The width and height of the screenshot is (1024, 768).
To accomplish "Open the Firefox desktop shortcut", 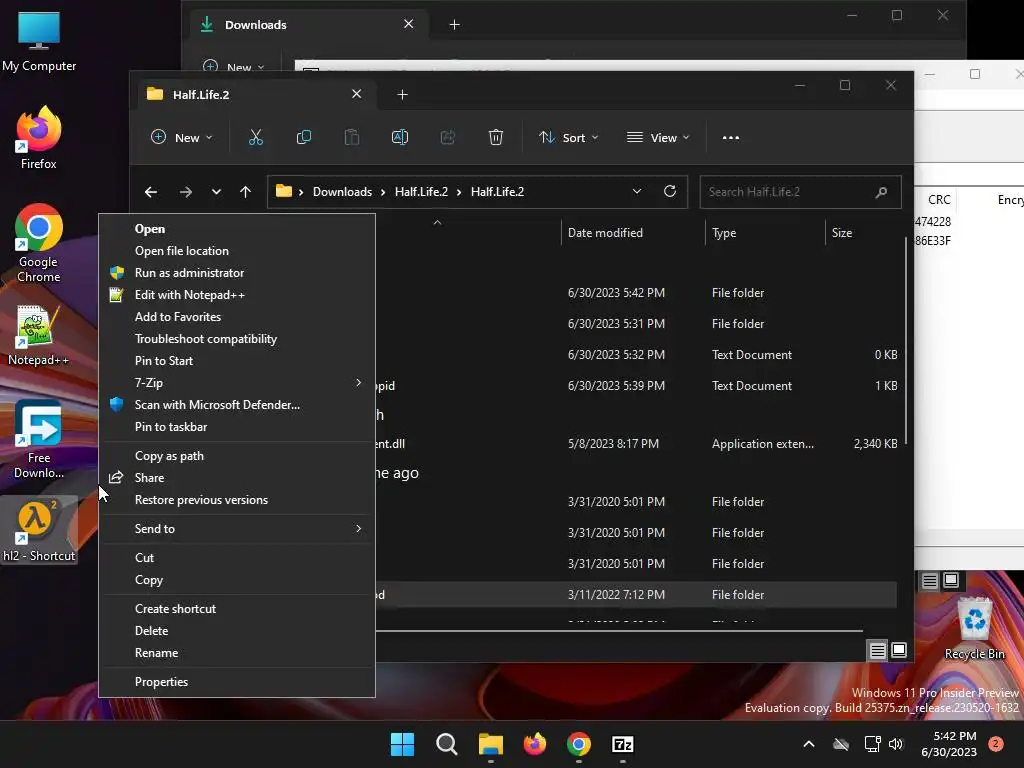I will [x=38, y=138].
